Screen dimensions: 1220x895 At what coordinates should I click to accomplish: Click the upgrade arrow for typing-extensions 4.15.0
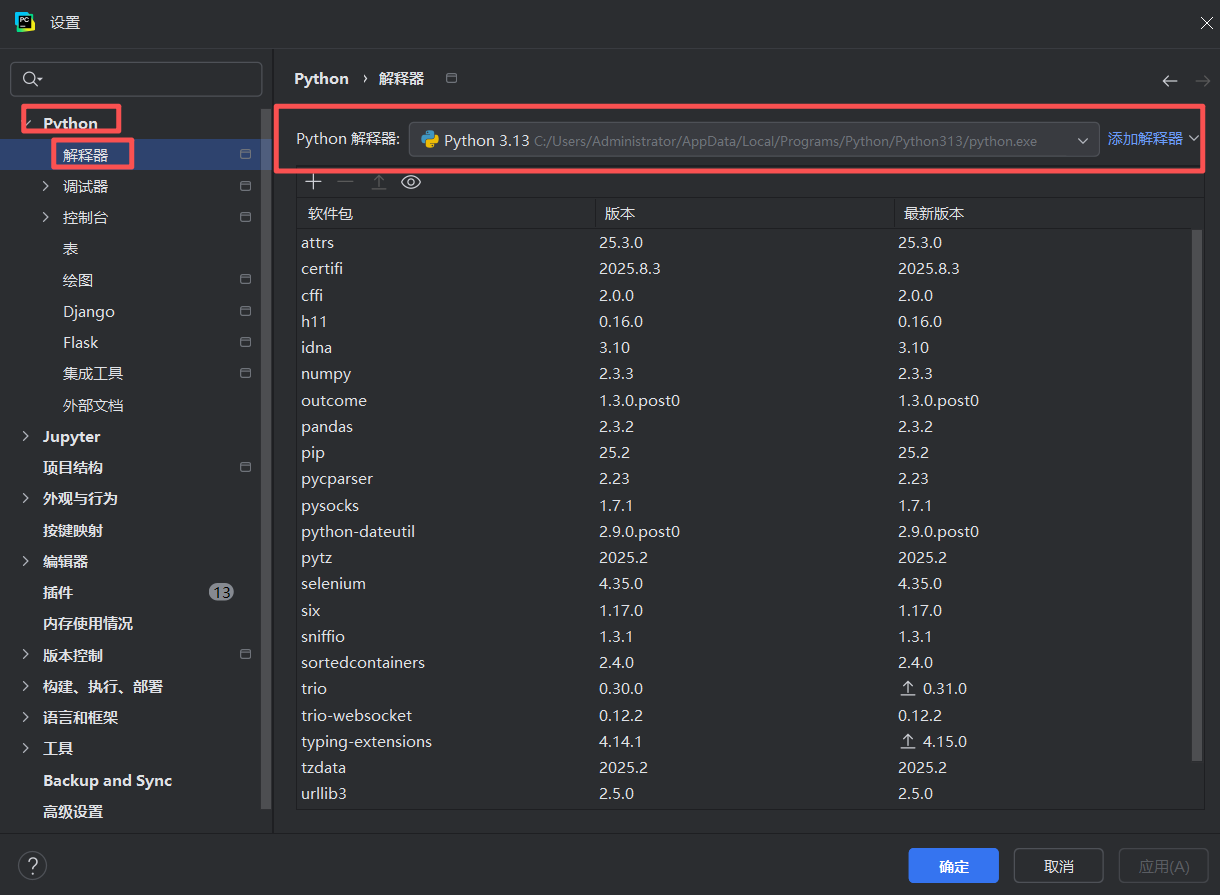click(x=908, y=742)
